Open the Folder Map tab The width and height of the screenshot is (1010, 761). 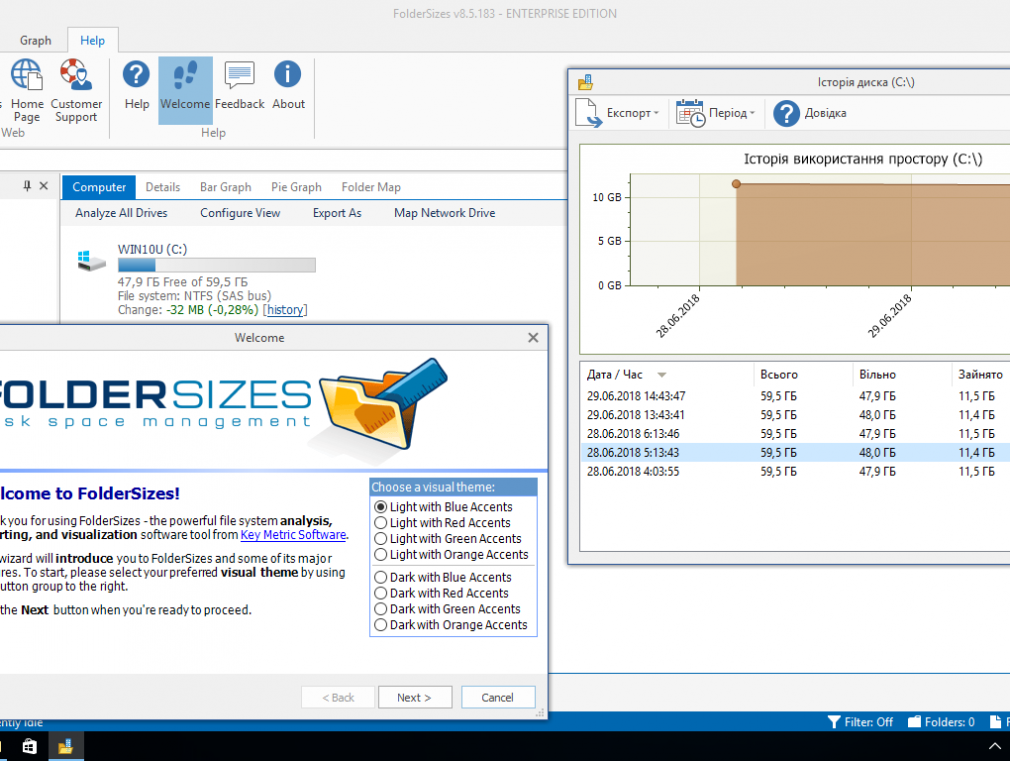[x=371, y=188]
